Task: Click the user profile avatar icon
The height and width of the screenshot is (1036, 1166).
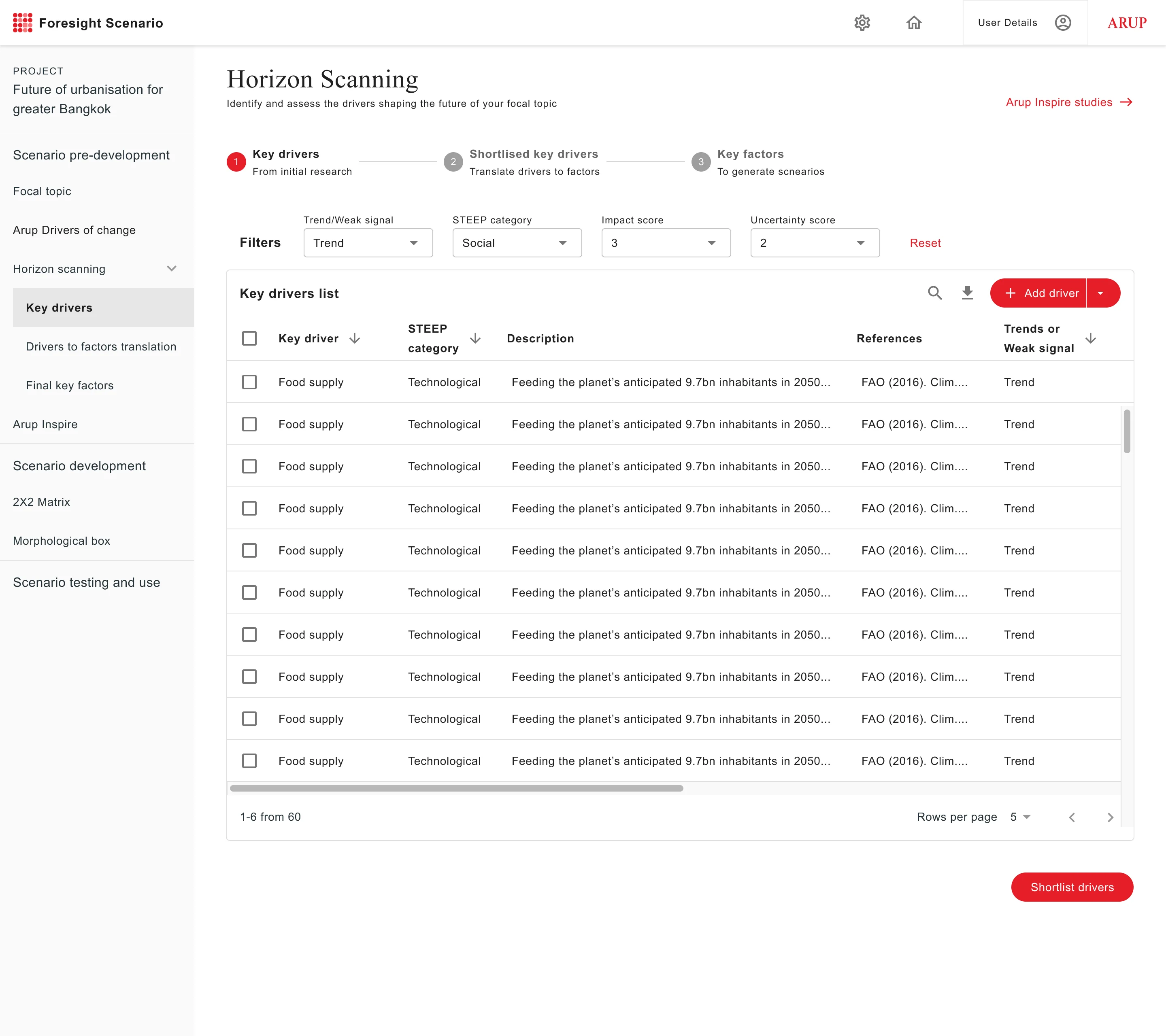Action: (x=1062, y=23)
